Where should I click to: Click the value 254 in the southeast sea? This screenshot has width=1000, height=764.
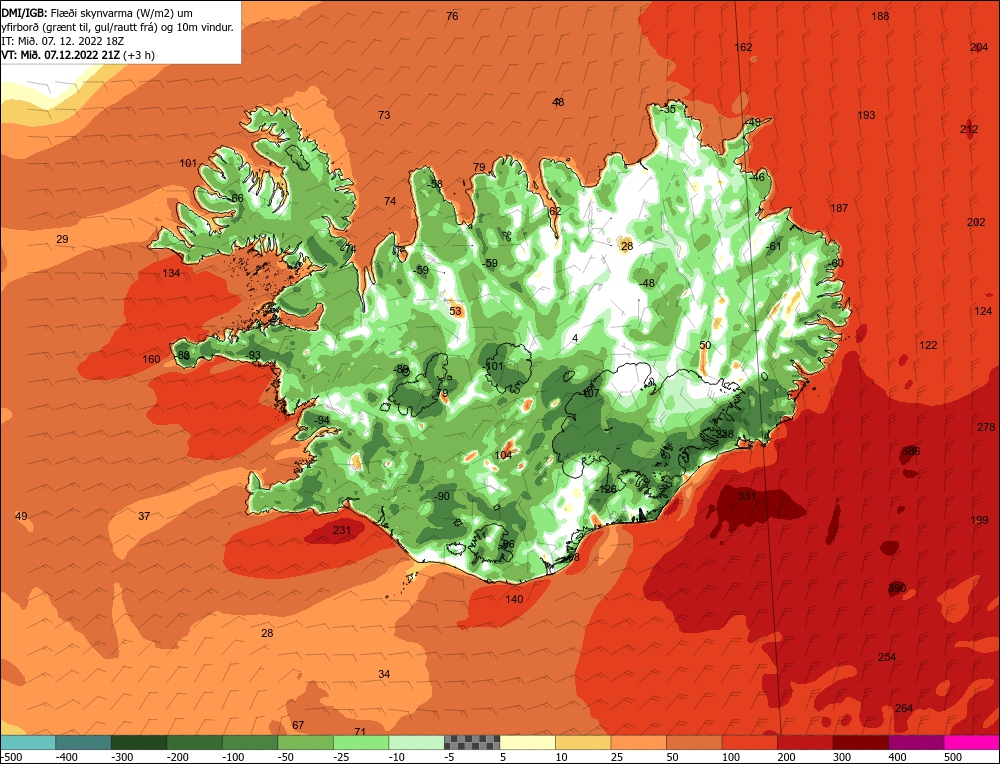tap(887, 657)
